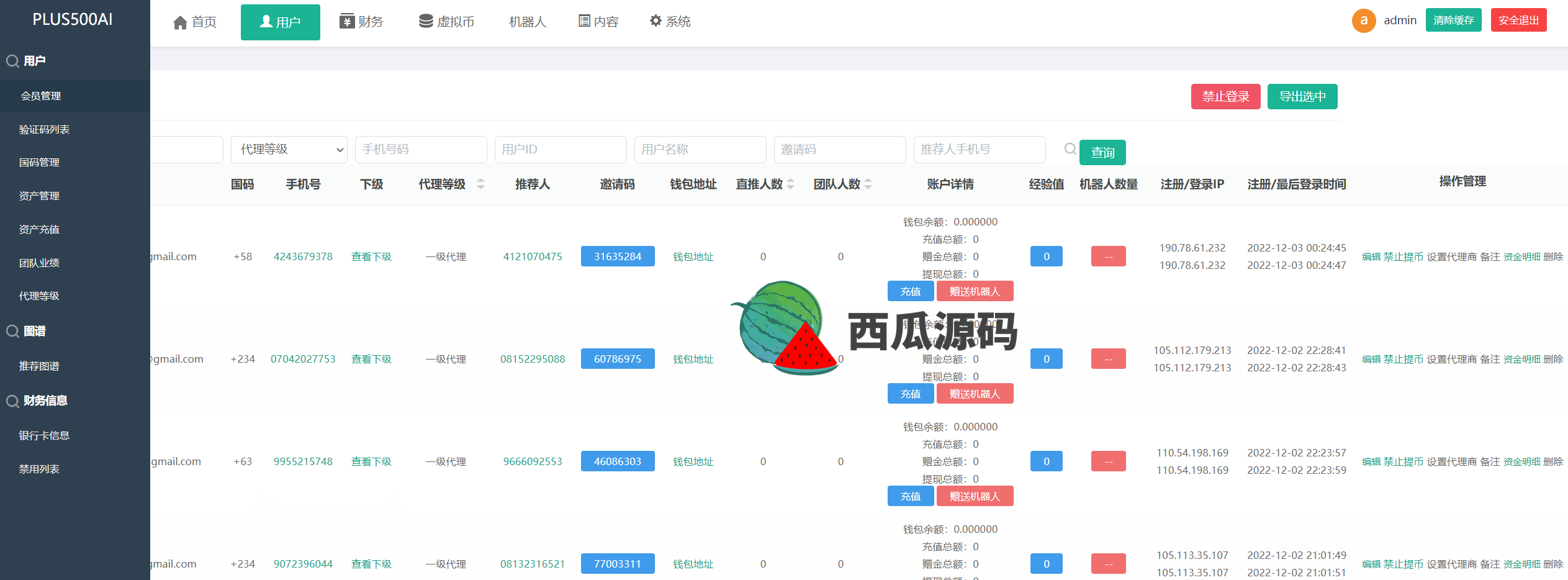Click 禁止提币 in the 4243679378 row
This screenshot has height=580, width=1568.
tap(1404, 256)
